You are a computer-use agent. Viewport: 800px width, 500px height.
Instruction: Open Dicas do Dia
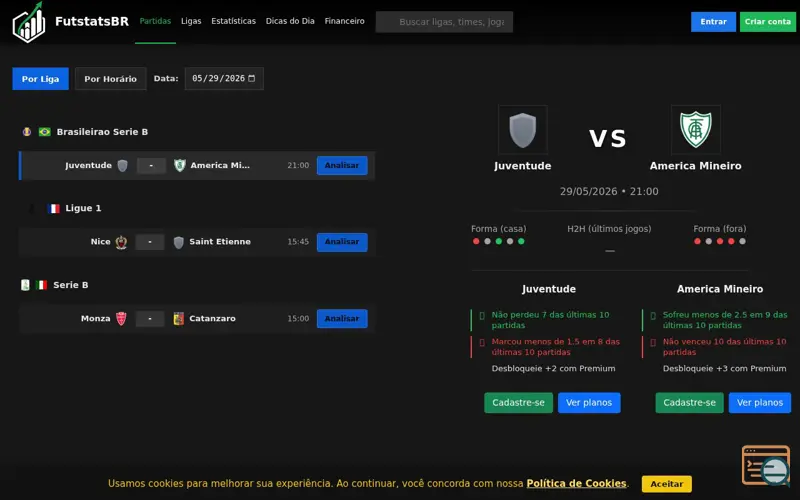(x=290, y=21)
